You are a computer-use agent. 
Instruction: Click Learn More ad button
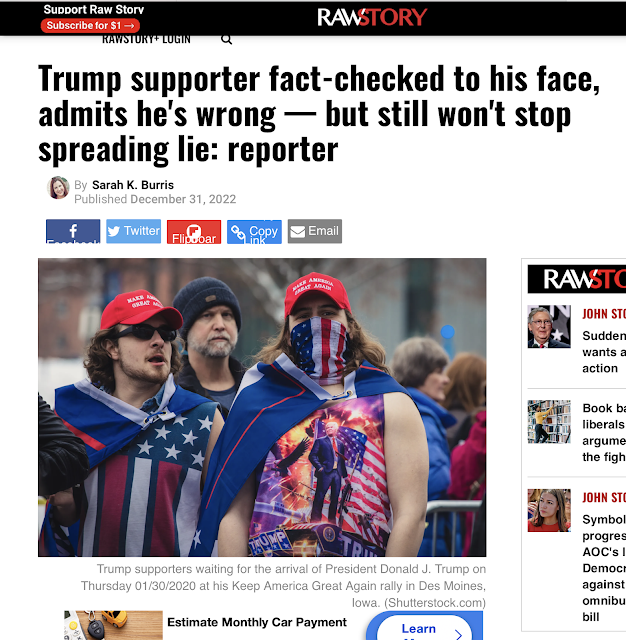coord(424,629)
